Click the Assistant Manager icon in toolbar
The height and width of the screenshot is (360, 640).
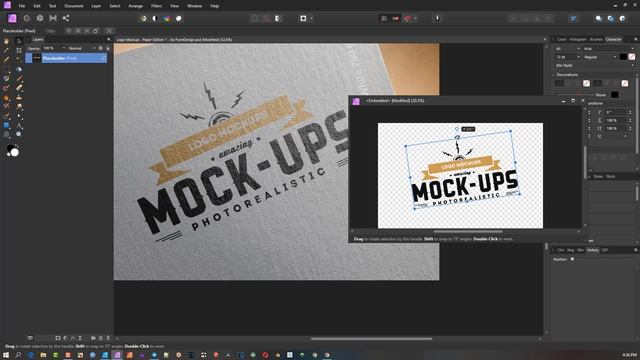(x=437, y=18)
